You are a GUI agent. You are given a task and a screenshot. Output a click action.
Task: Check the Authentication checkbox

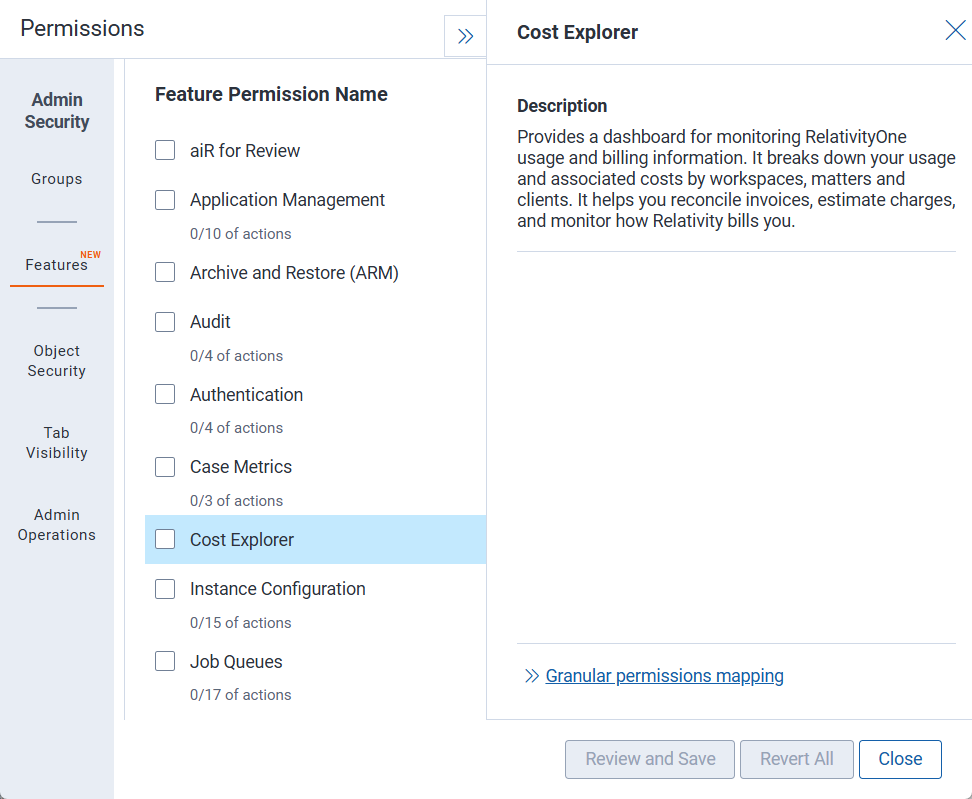tap(165, 394)
